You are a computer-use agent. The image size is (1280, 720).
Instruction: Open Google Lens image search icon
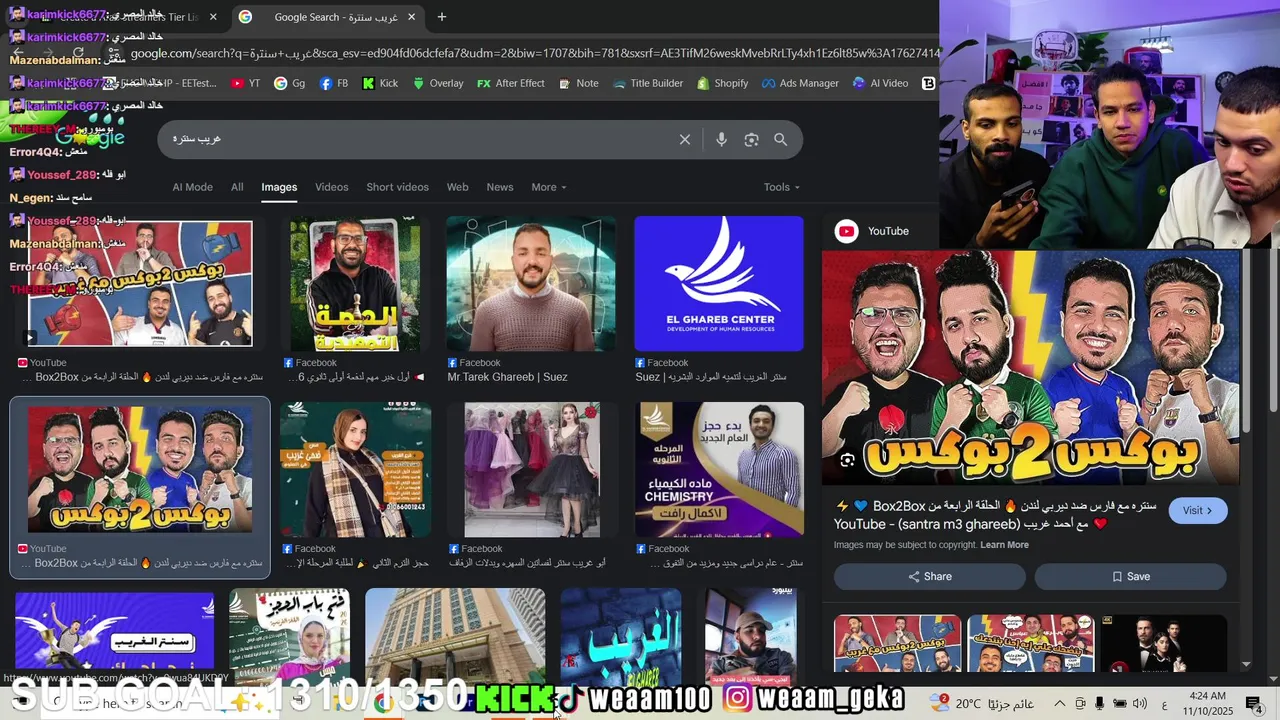751,140
